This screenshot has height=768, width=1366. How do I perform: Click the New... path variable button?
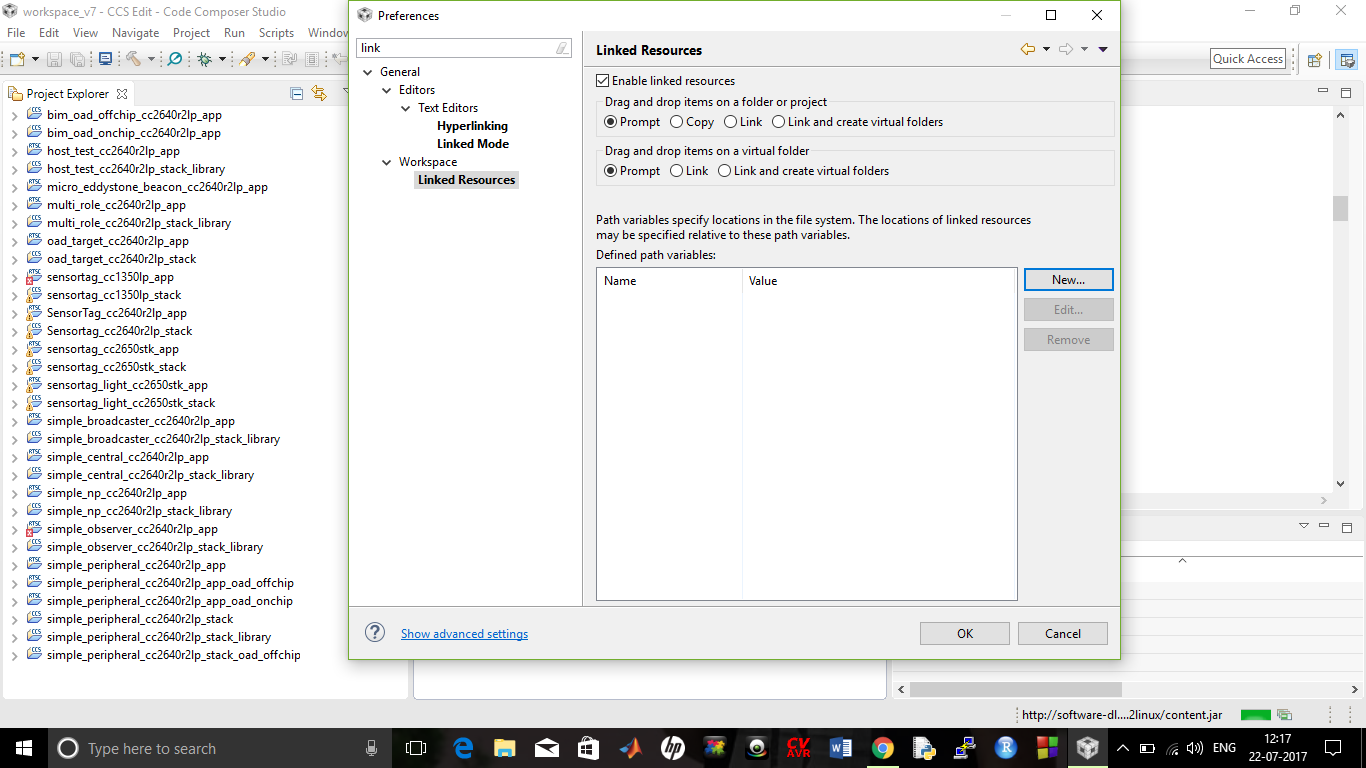point(1068,280)
